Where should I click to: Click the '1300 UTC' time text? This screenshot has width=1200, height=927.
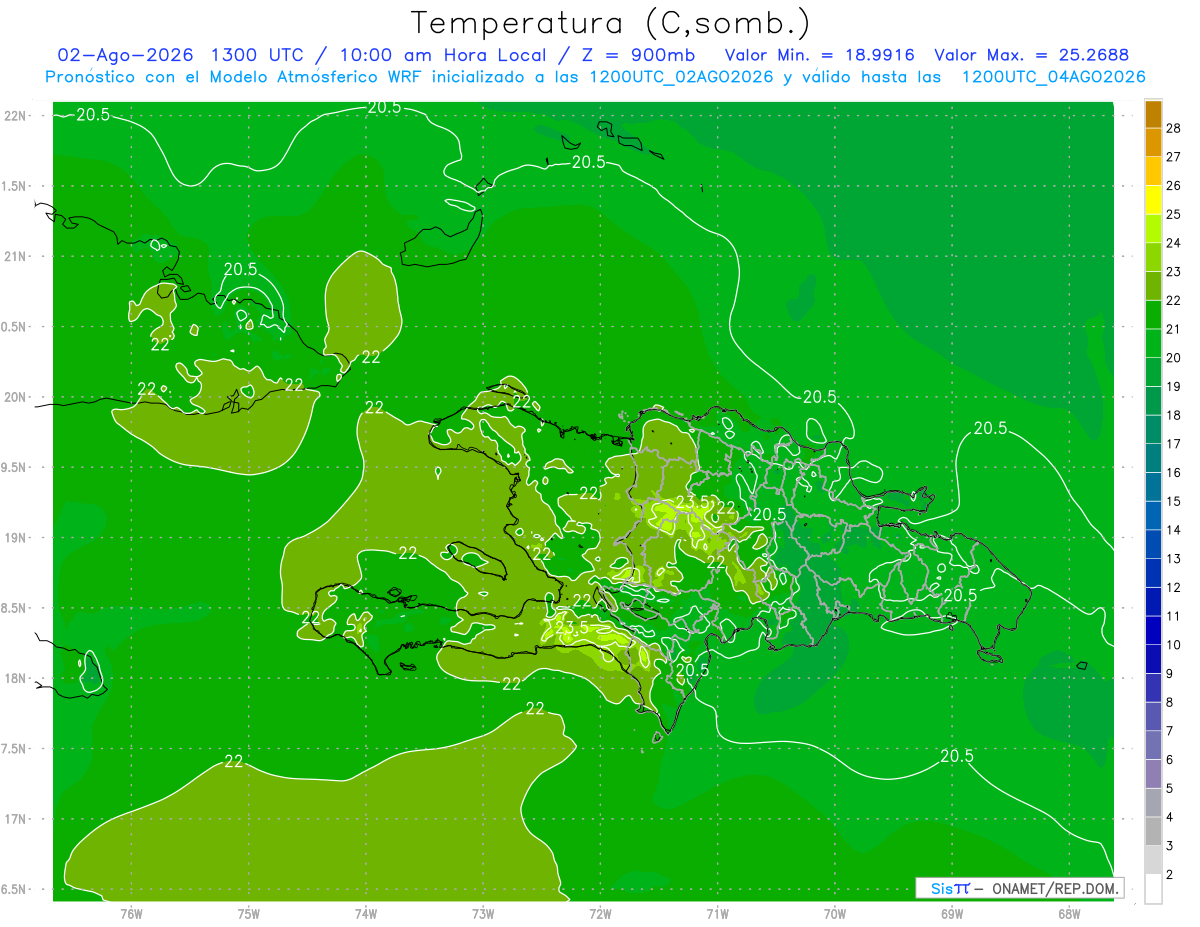[x=257, y=55]
